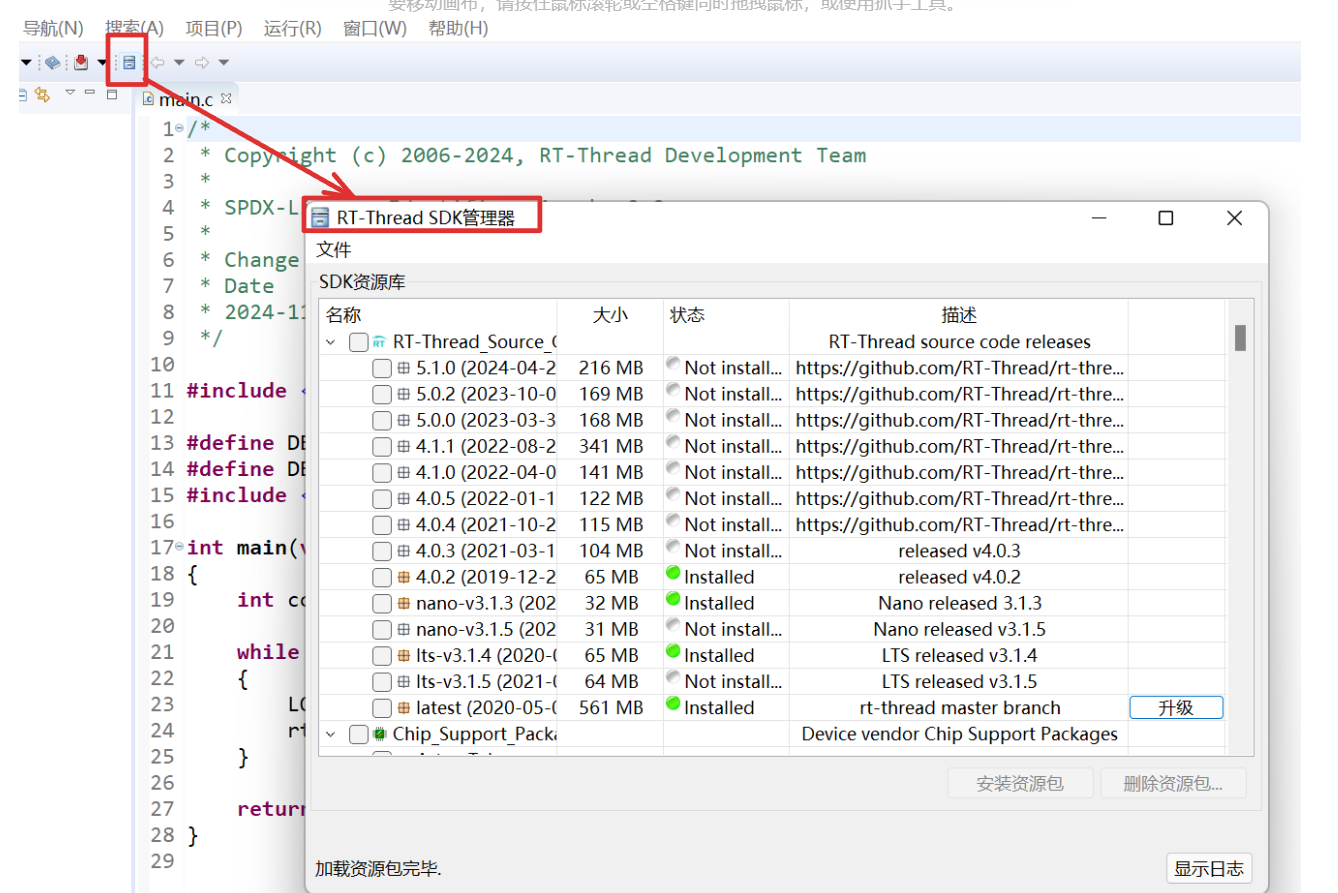This screenshot has width=1338, height=893.
Task: Check the lts-v3.1.5 checkbox
Action: point(382,681)
